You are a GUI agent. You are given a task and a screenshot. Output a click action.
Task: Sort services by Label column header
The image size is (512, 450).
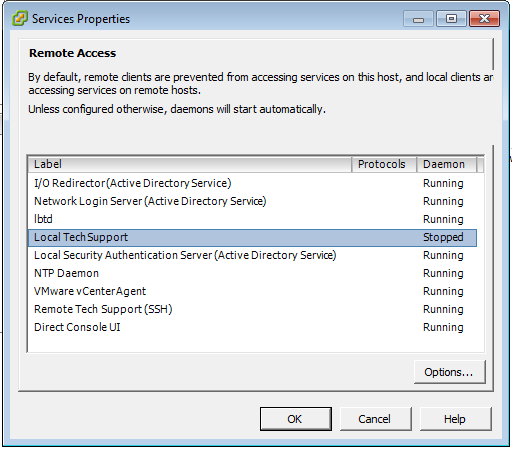coord(190,164)
